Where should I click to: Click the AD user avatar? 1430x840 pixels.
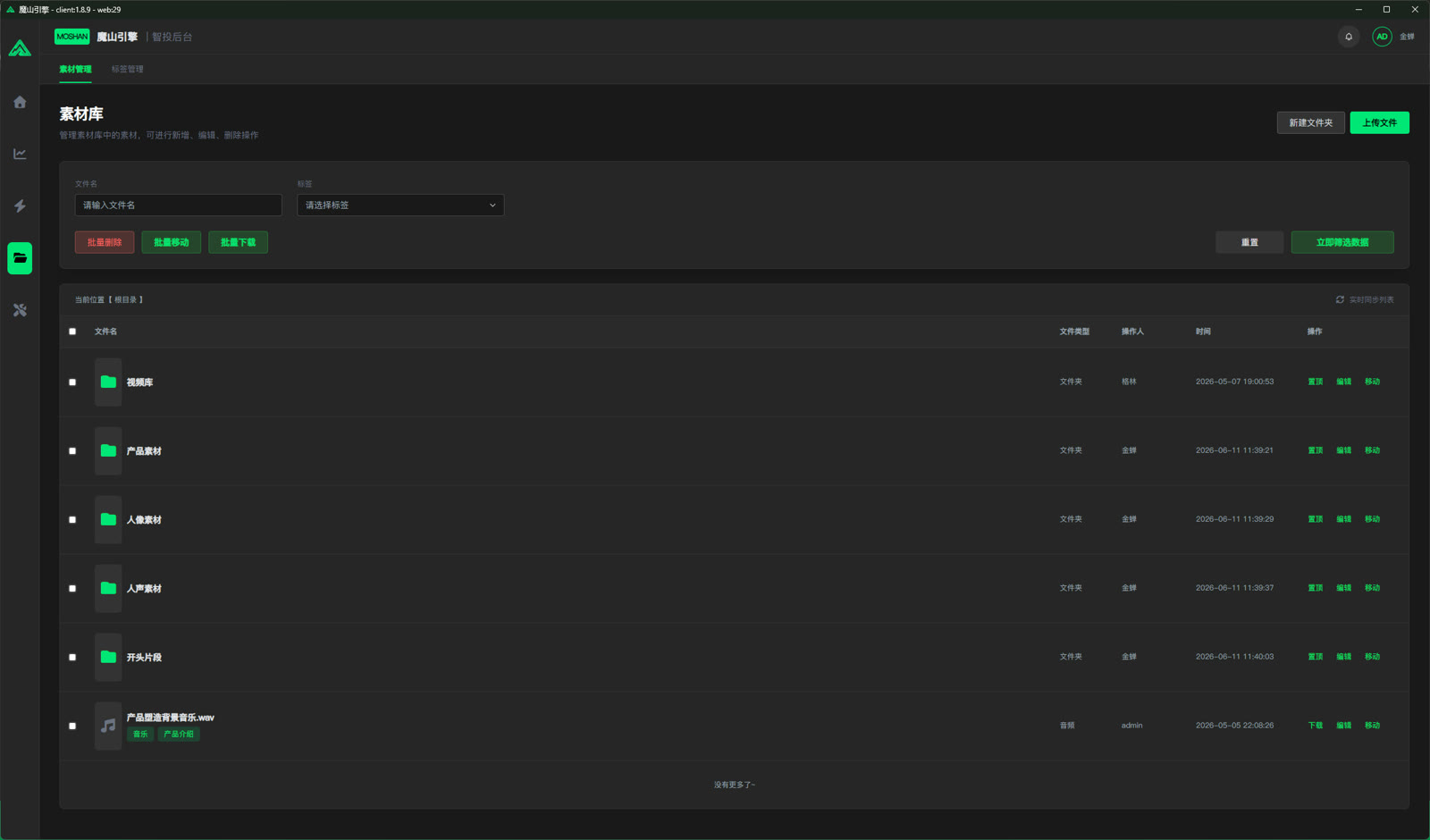1382,37
